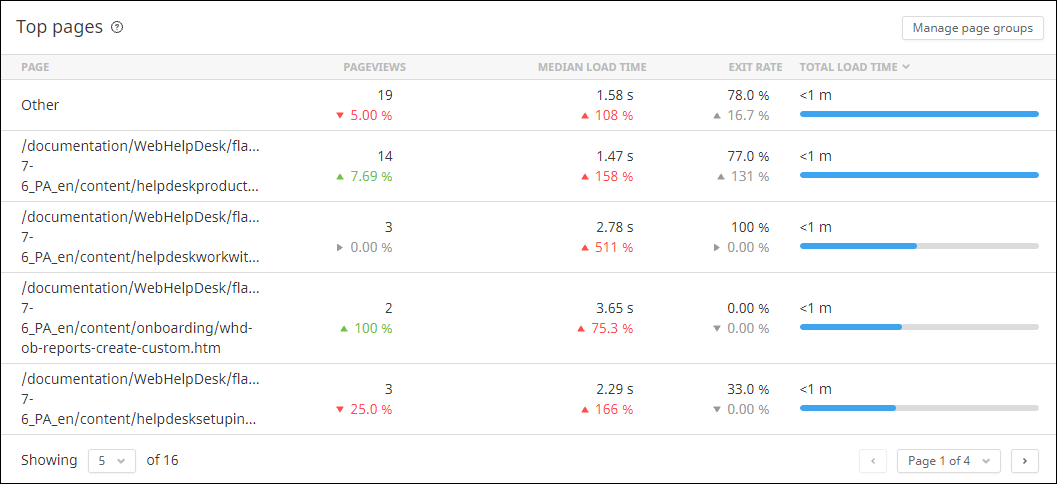Select the Other row in the table
This screenshot has height=484, width=1057.
(40, 105)
